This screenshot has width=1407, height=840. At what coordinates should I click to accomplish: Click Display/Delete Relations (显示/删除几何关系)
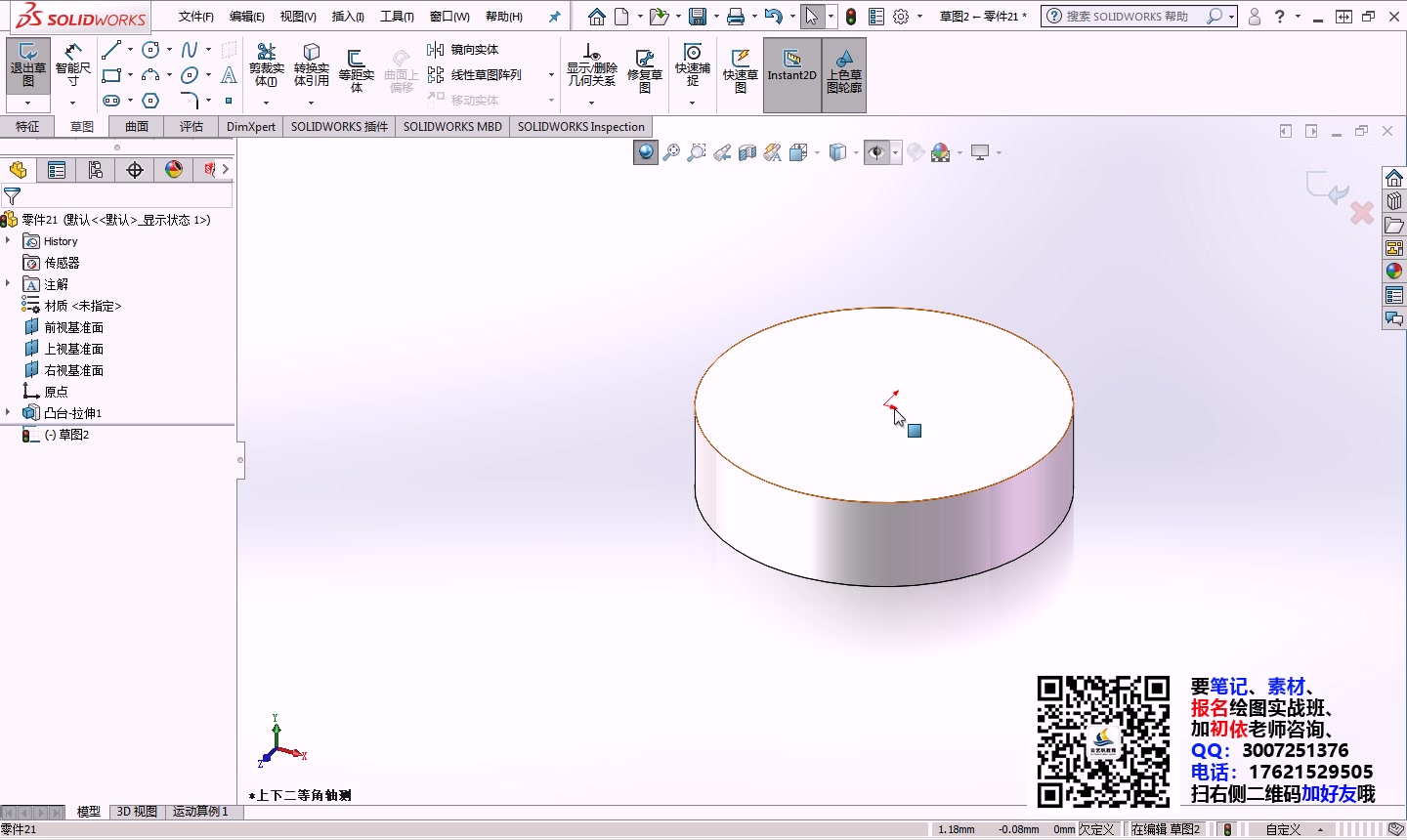(591, 64)
